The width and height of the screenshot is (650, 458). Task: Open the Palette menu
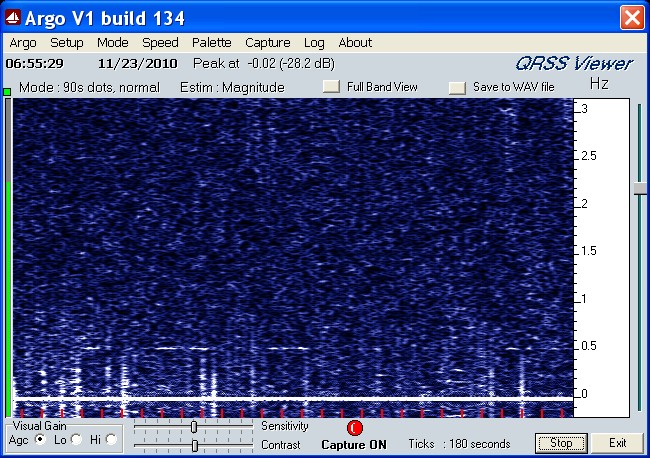point(211,43)
